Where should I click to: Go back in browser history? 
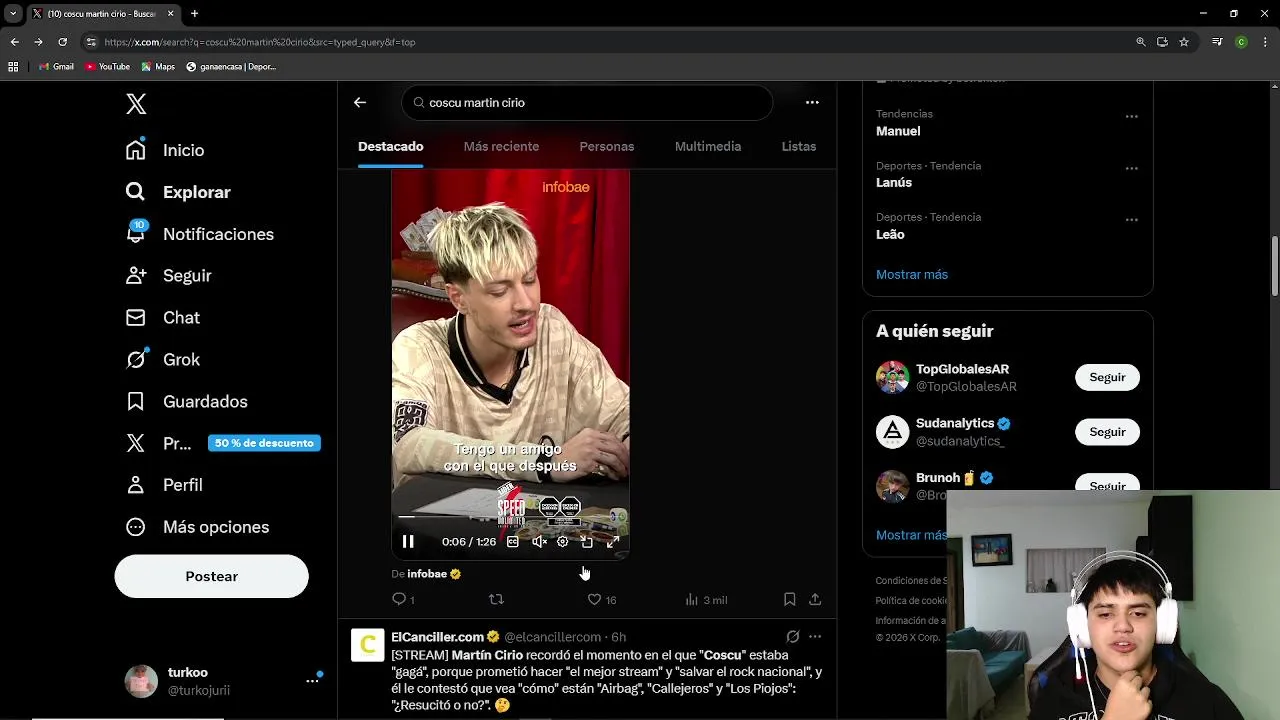pyautogui.click(x=14, y=42)
